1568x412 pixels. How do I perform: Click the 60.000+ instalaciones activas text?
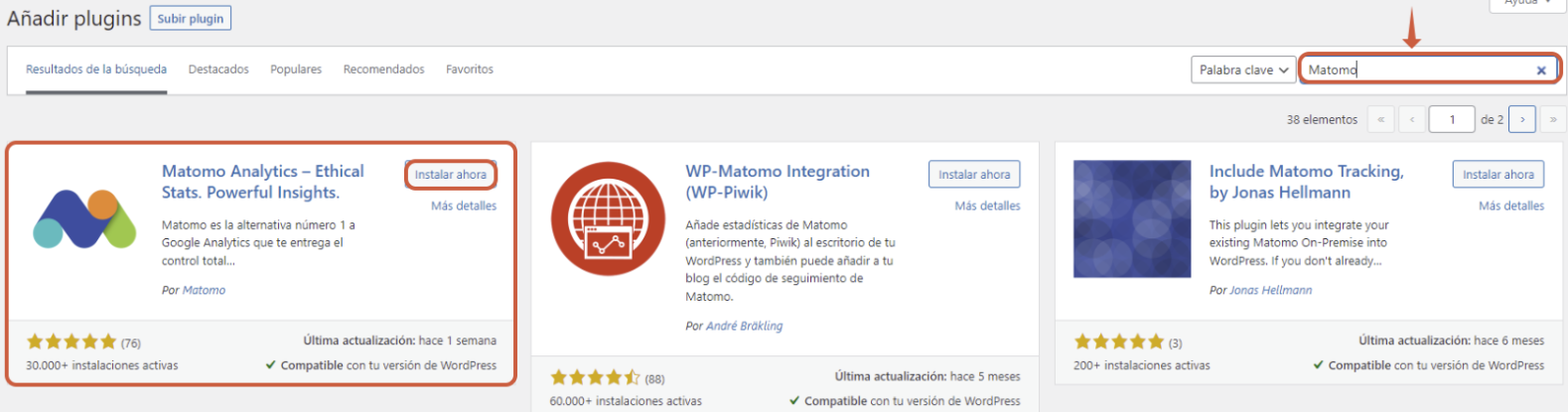click(x=626, y=401)
